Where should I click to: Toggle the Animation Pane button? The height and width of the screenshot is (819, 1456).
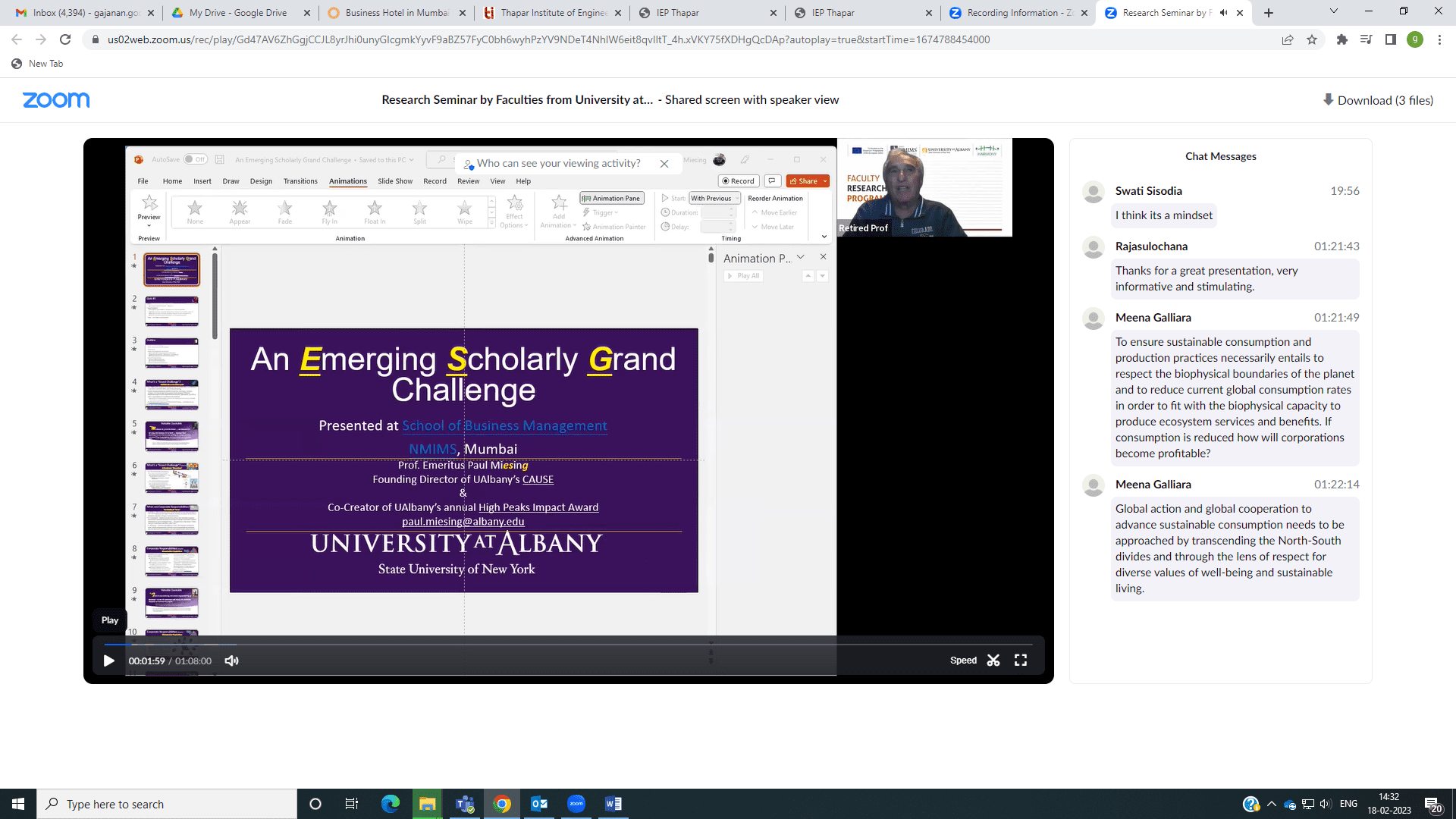tap(611, 198)
